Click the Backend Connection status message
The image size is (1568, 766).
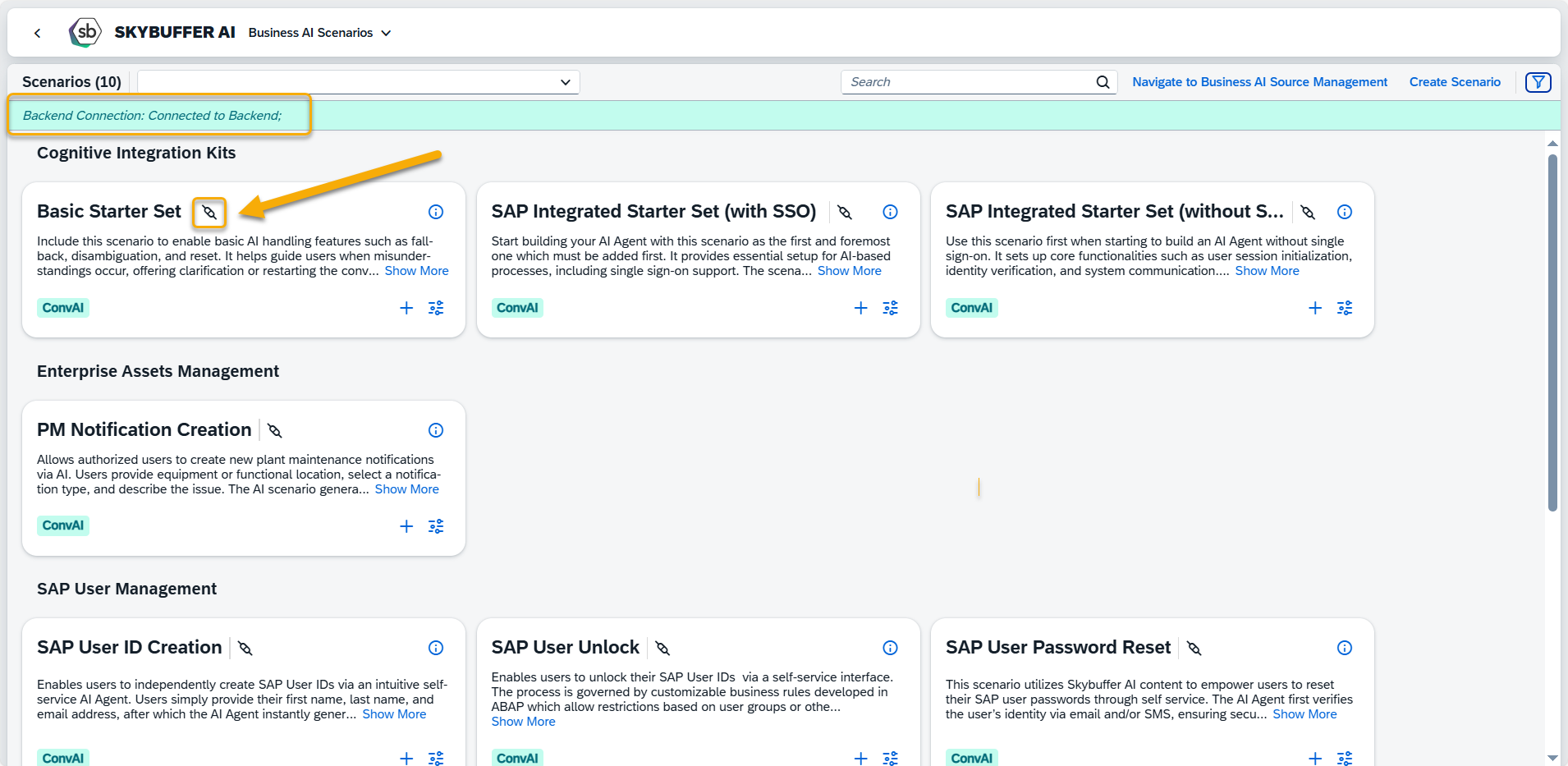152,116
